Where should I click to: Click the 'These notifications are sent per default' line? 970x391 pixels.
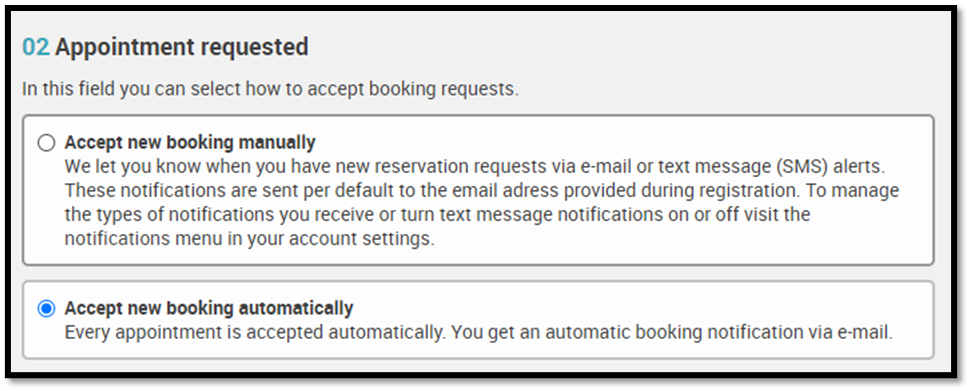(482, 191)
